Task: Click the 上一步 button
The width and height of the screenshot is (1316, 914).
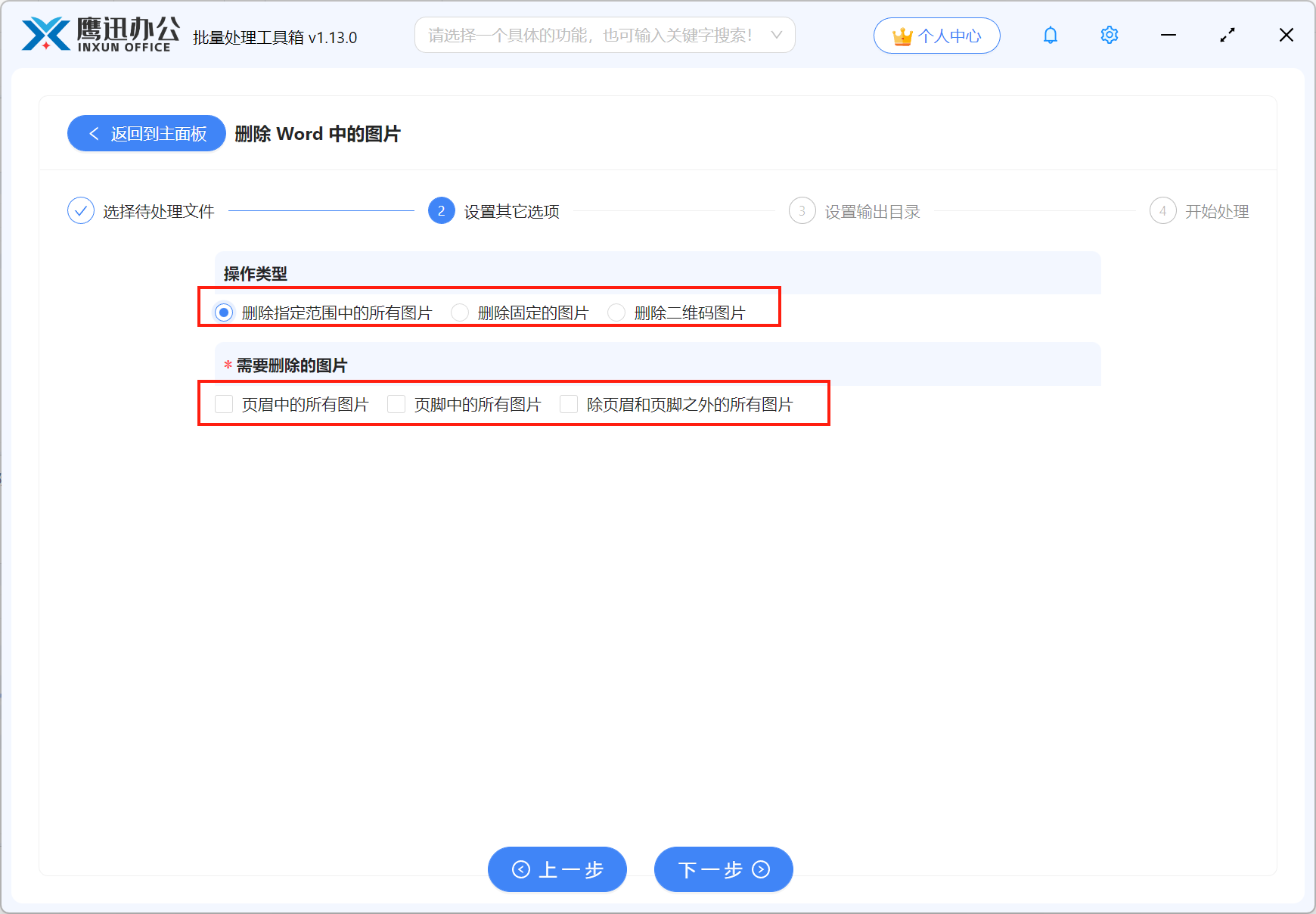Action: click(557, 869)
